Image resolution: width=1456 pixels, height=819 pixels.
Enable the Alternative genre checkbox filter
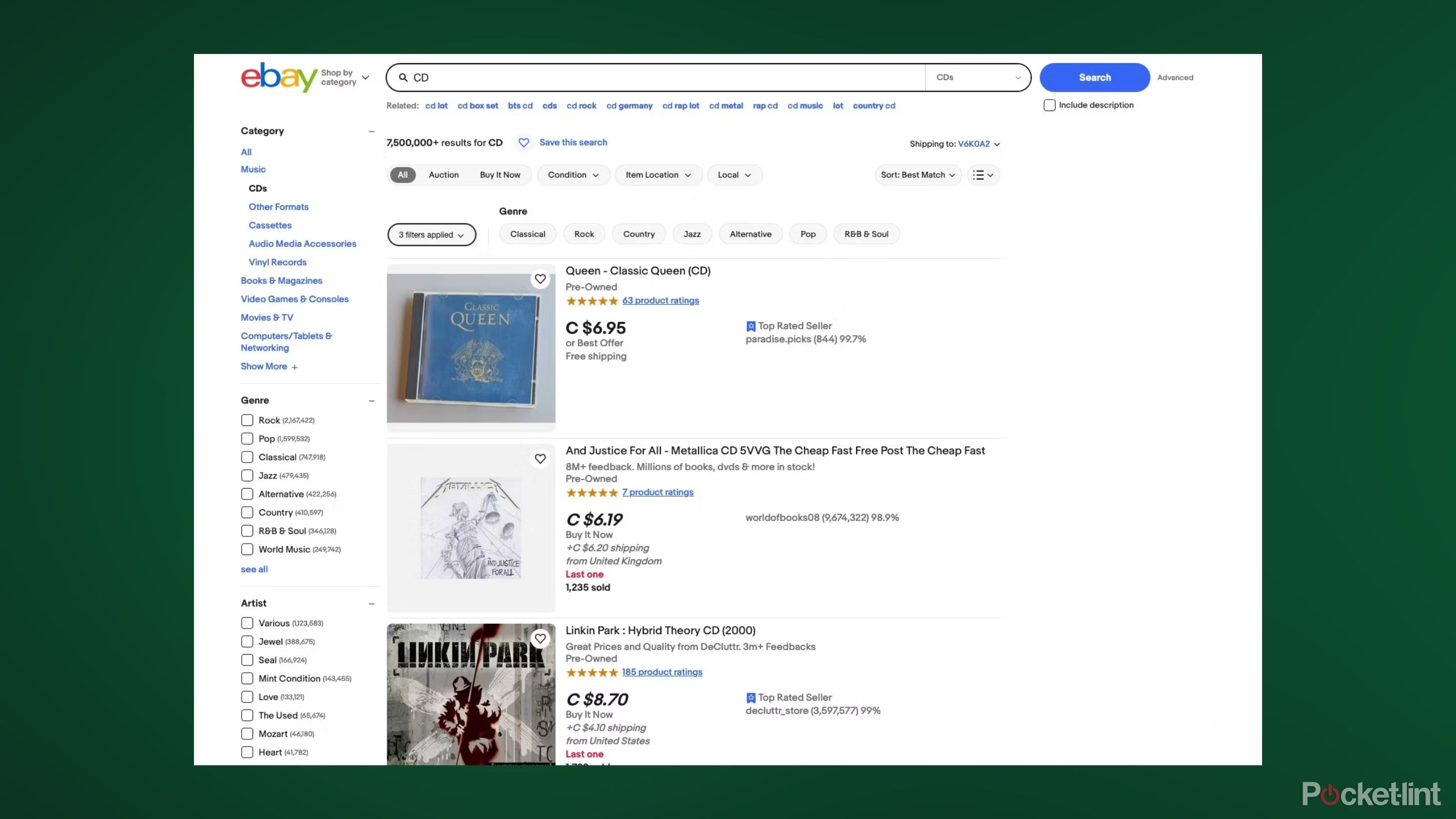tap(247, 493)
